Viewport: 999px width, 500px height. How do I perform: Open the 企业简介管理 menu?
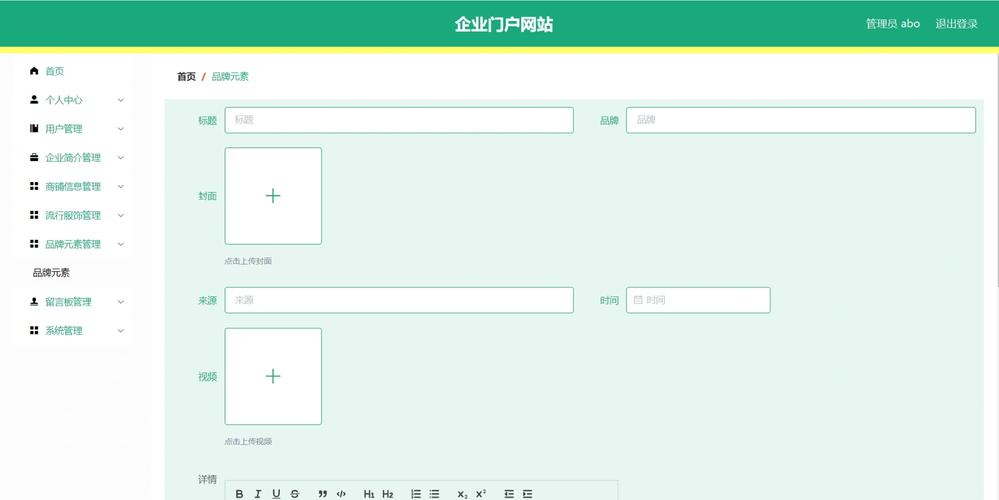[x=73, y=157]
